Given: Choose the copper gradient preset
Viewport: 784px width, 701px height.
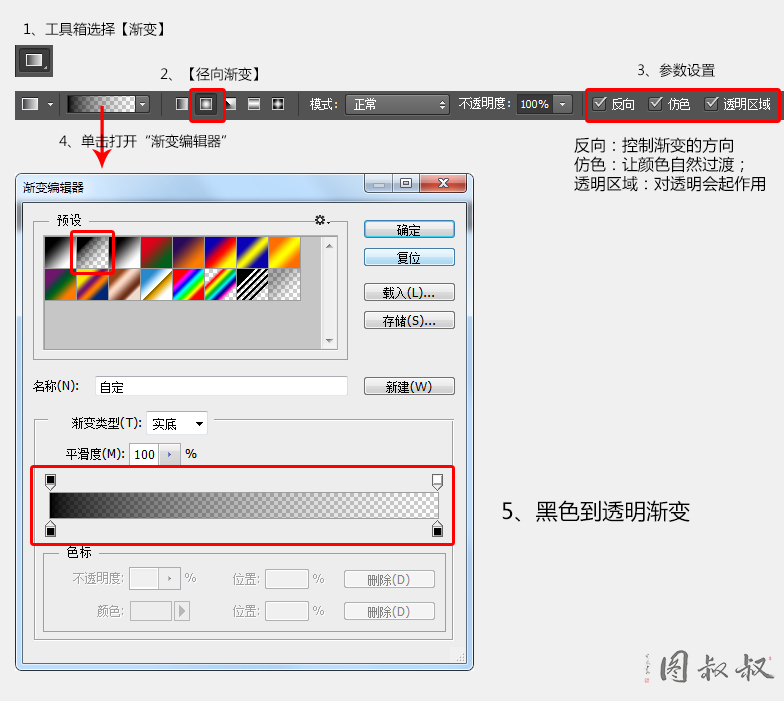Looking at the screenshot, I should [124, 284].
